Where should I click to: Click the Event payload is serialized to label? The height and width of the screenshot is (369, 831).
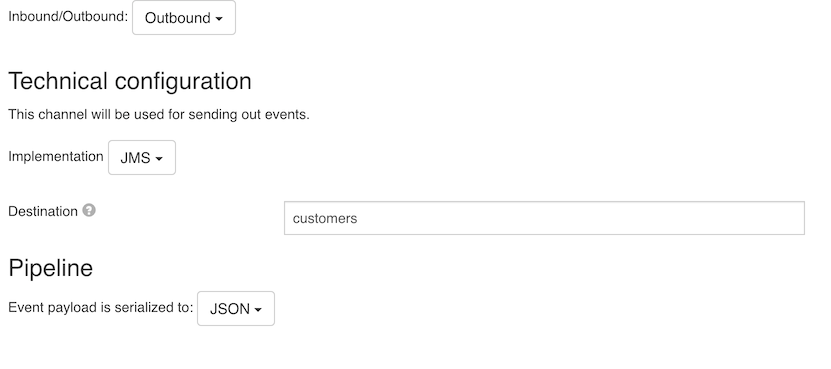101,308
